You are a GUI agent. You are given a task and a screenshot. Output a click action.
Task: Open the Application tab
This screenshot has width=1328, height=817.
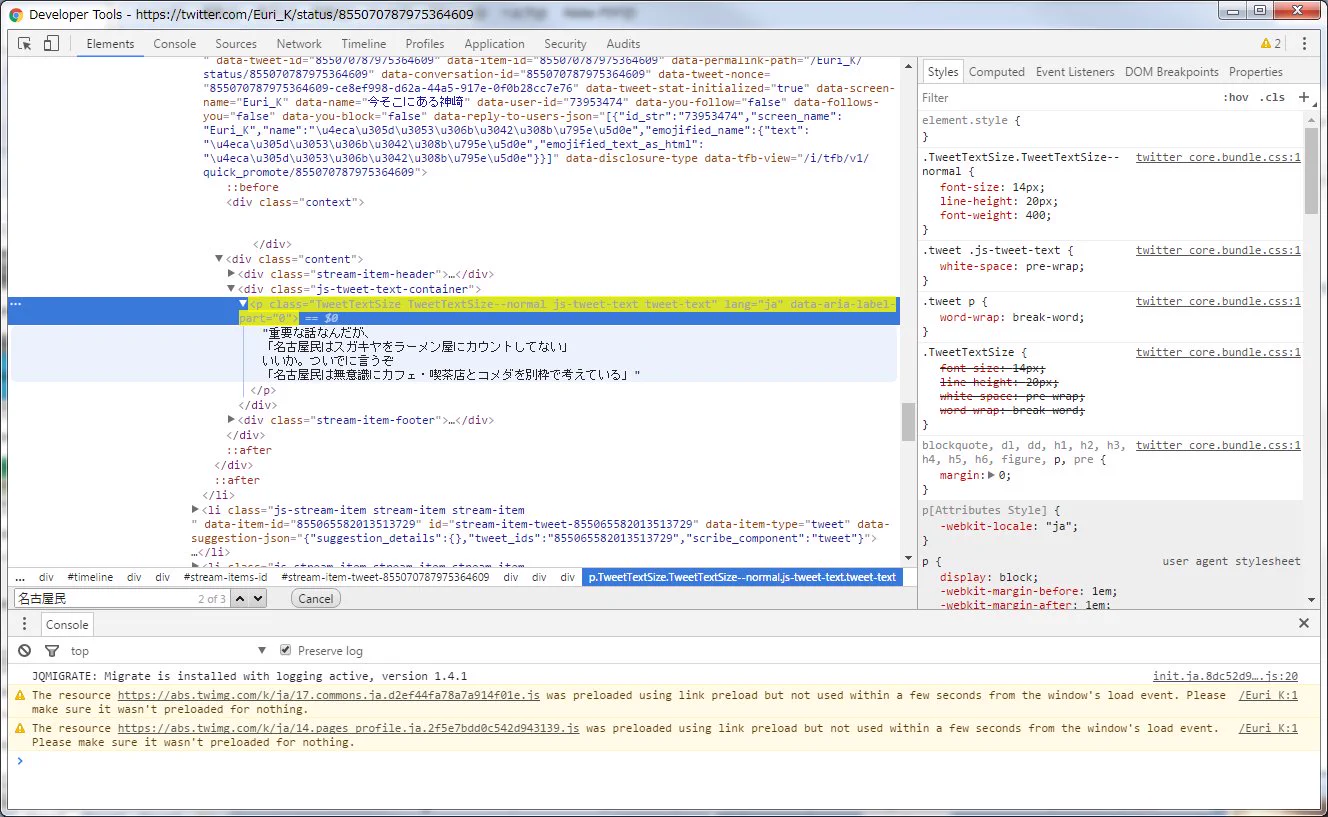494,44
